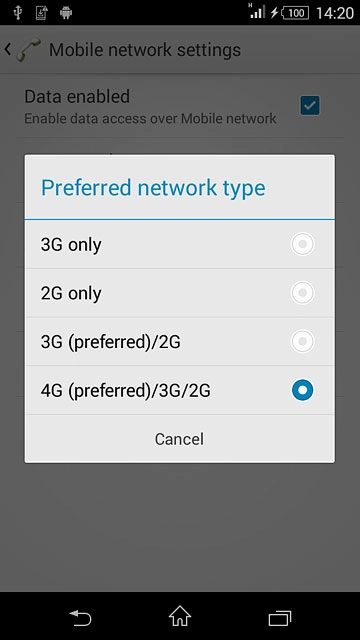Tap the 14:20 clock in status bar
The height and width of the screenshot is (640, 360).
335,13
